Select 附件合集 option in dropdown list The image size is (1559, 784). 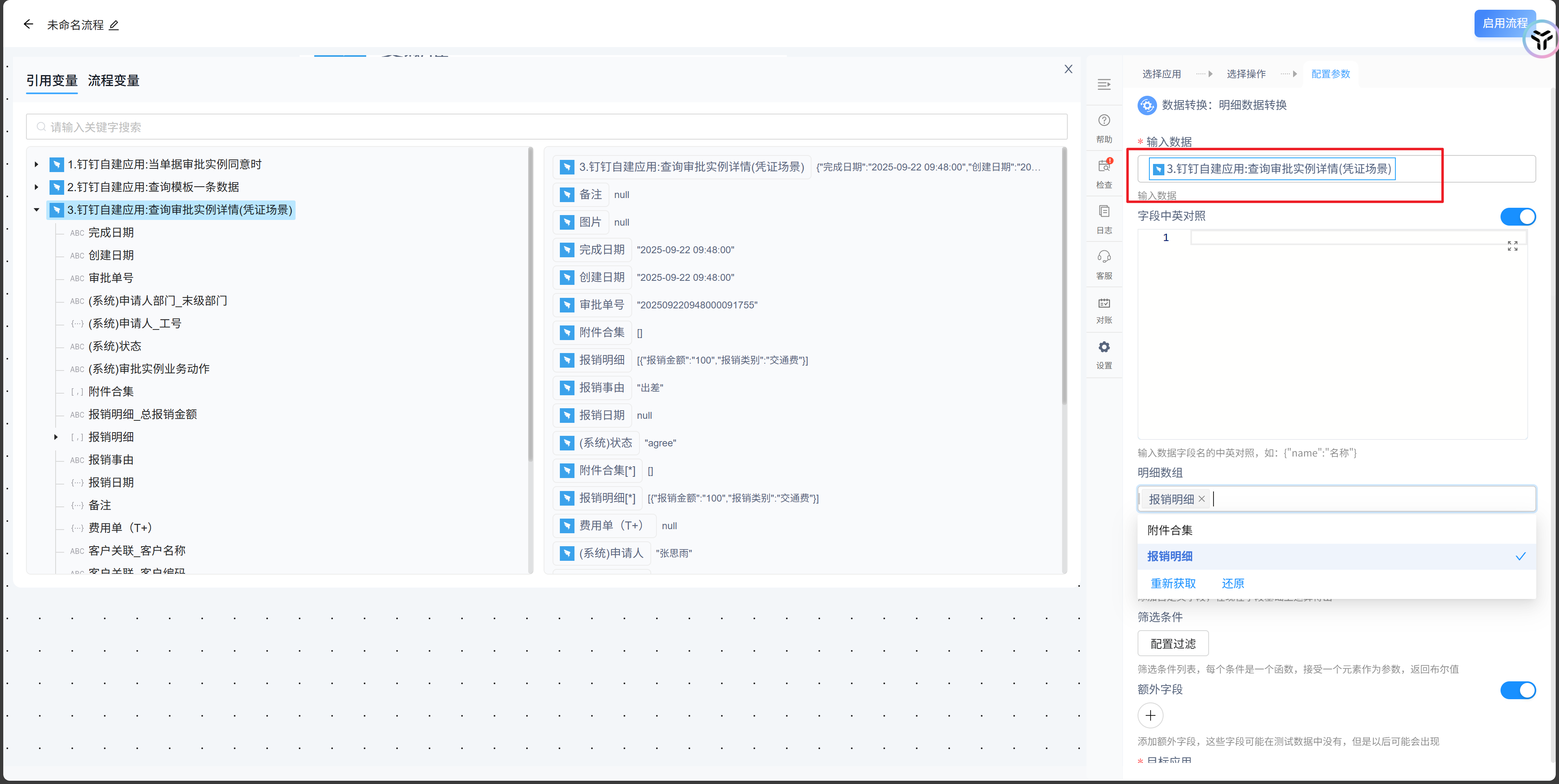(x=1170, y=530)
